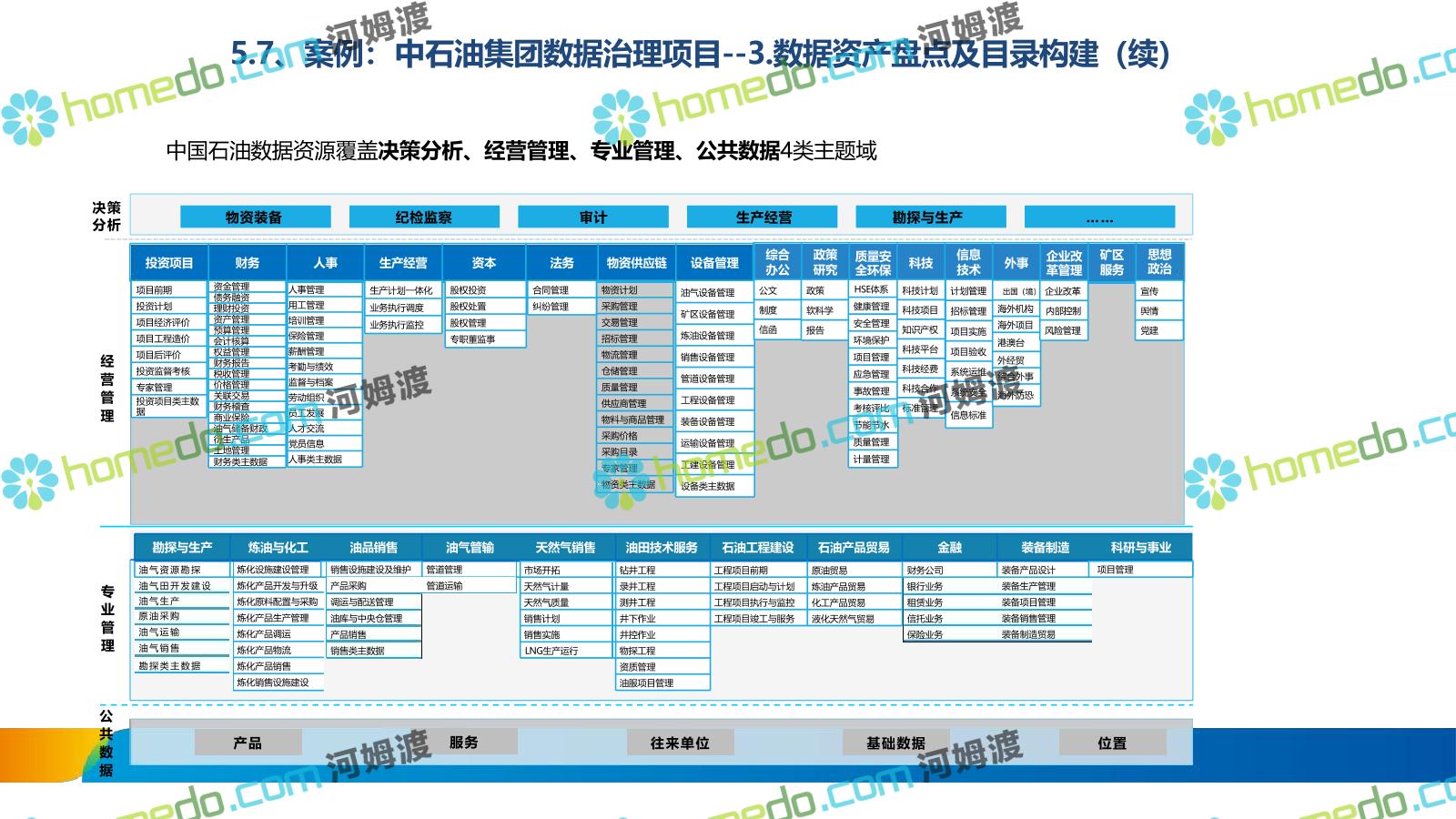Select the 物料与商品管理 cell

(635, 420)
